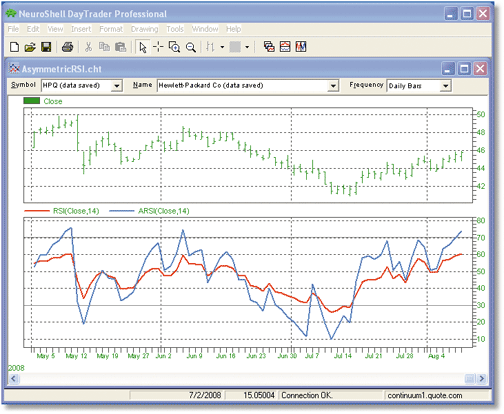Click the horizontal scrollbar thumb
Viewport: 504px width, 414px height.
click(x=470, y=379)
